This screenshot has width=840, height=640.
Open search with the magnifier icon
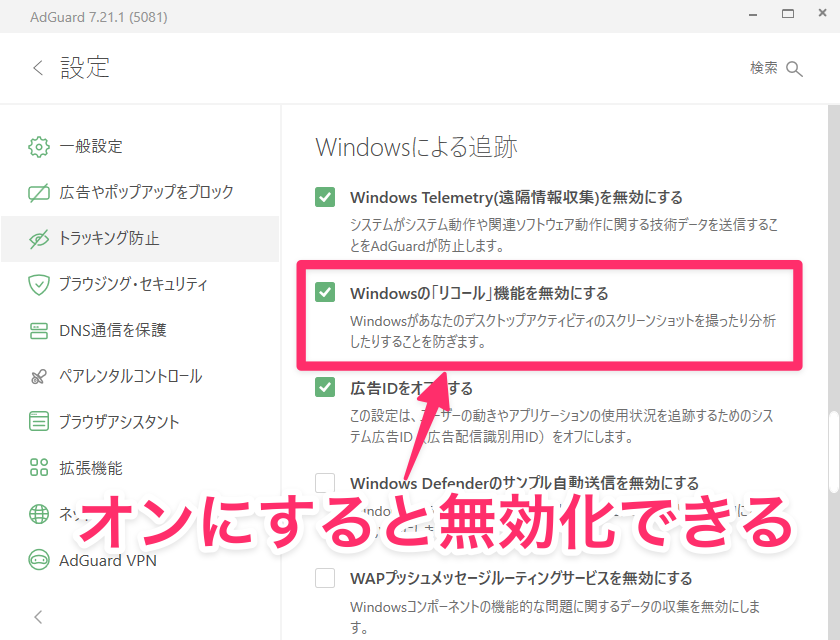[794, 69]
